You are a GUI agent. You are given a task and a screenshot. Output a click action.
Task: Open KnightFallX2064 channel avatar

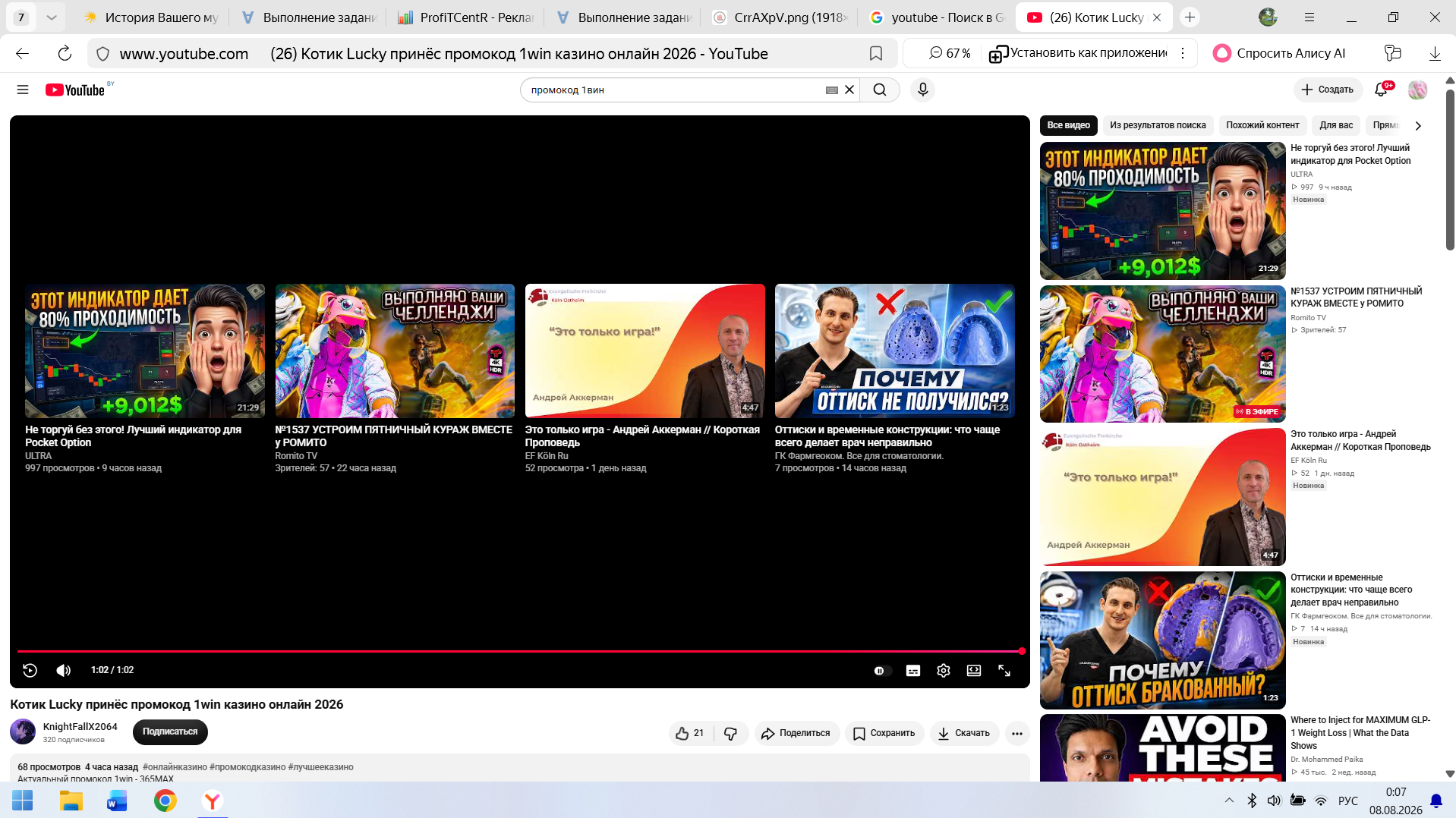23,731
